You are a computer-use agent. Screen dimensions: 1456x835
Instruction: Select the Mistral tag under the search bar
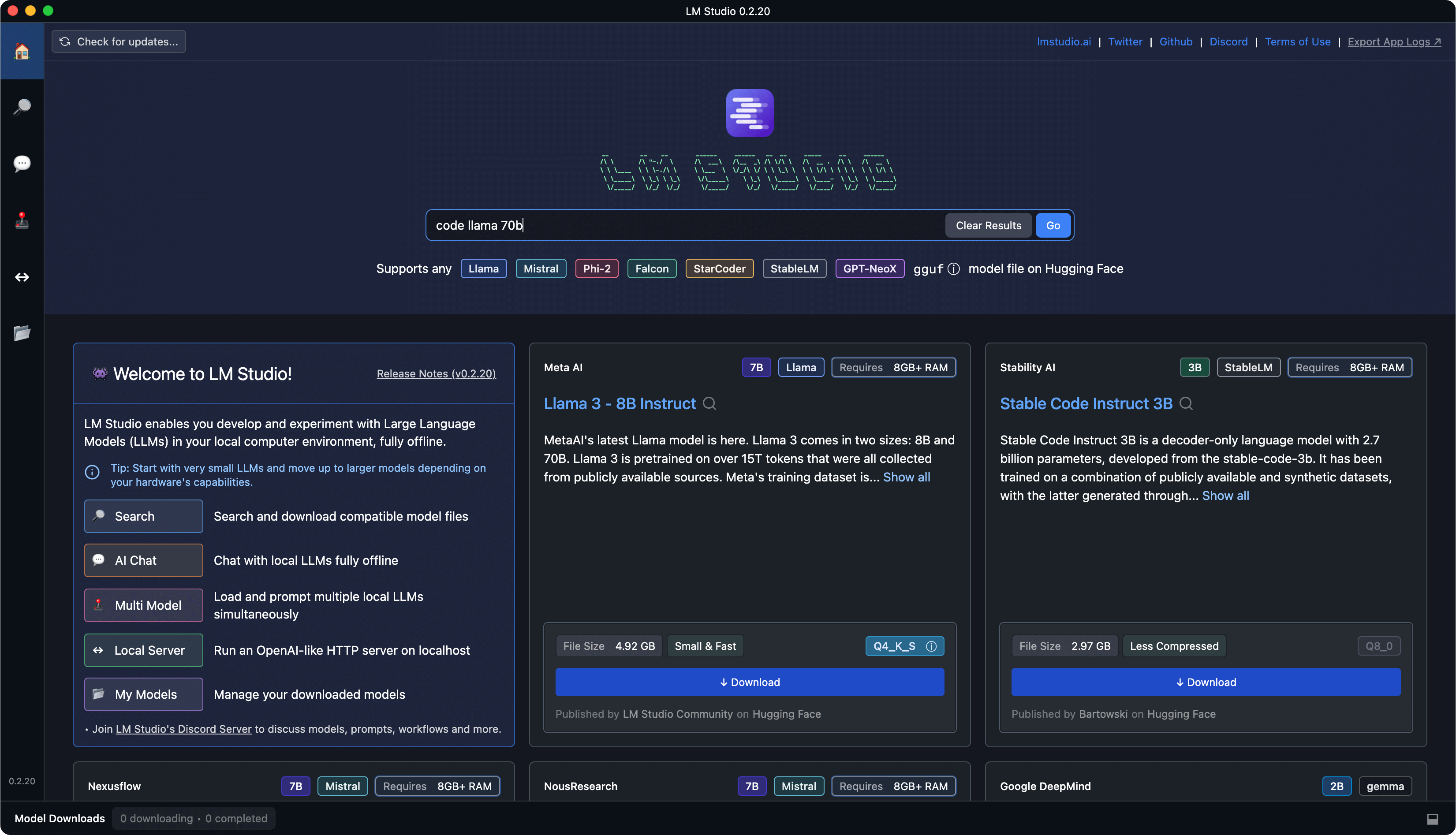click(540, 269)
